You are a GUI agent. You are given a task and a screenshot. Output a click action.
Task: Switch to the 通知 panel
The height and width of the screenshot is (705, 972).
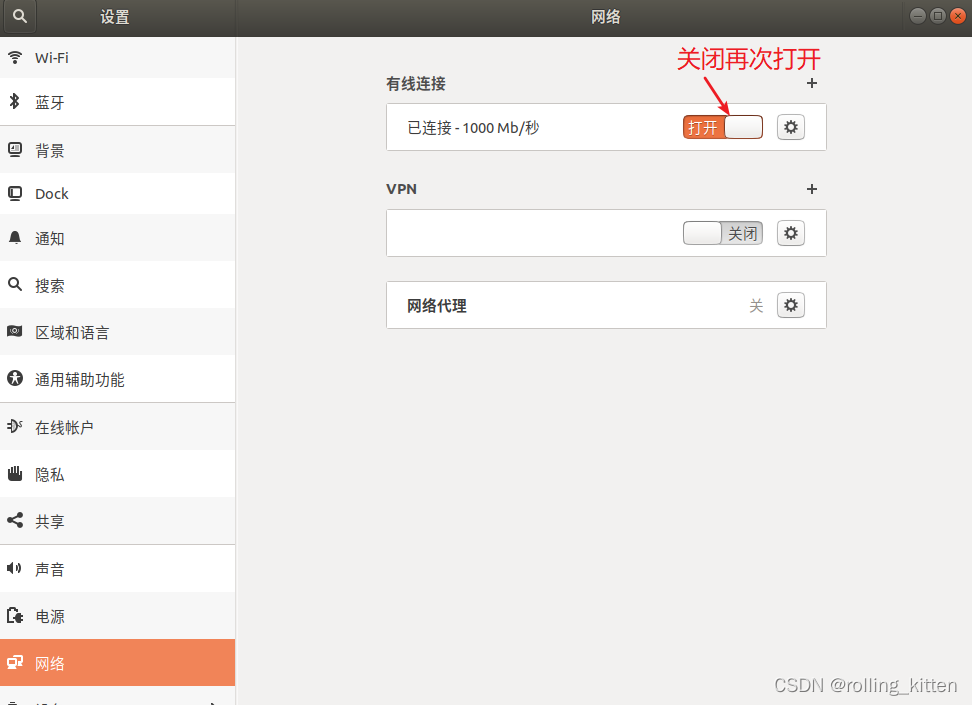117,238
